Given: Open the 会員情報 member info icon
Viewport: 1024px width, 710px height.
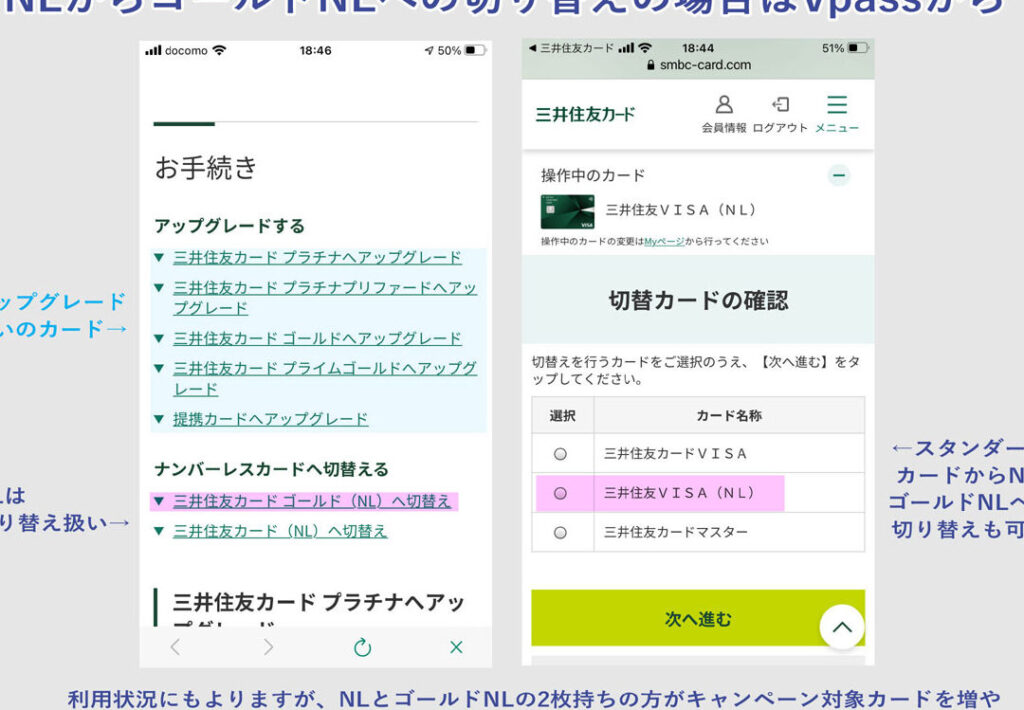Looking at the screenshot, I should (x=724, y=106).
